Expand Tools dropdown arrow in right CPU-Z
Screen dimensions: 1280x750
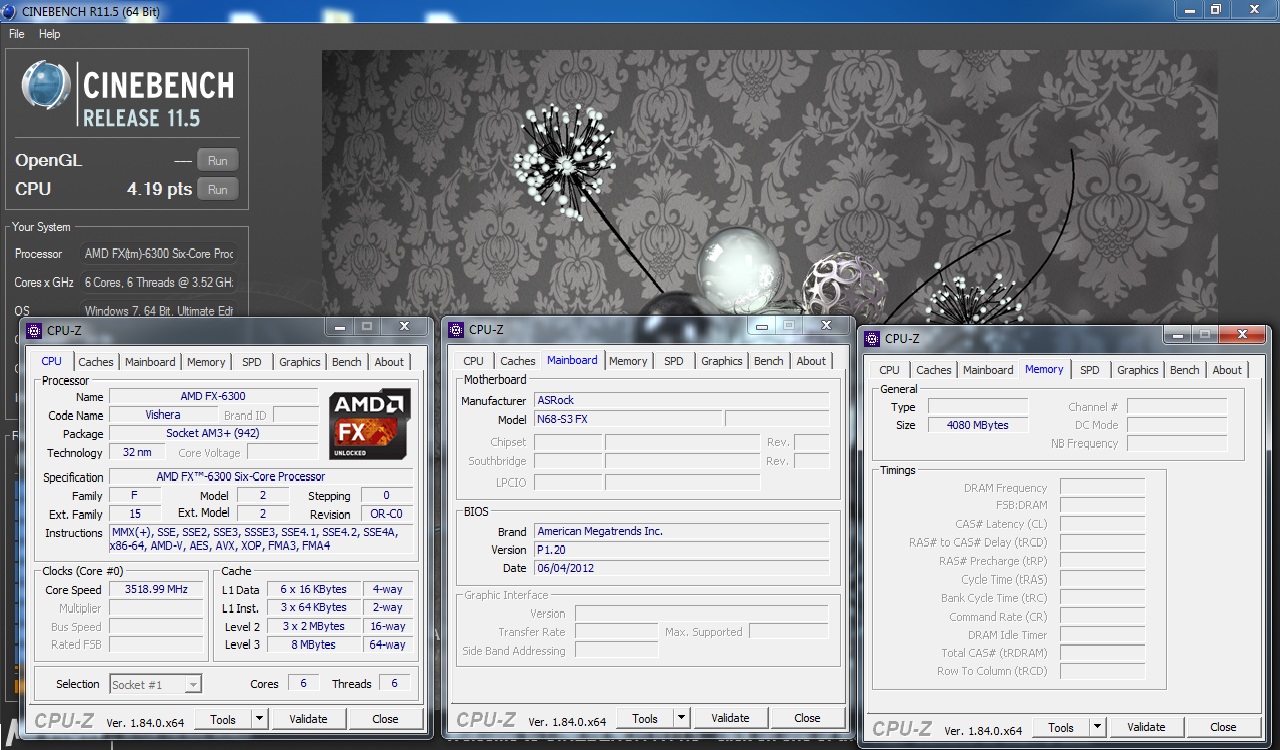(1097, 727)
